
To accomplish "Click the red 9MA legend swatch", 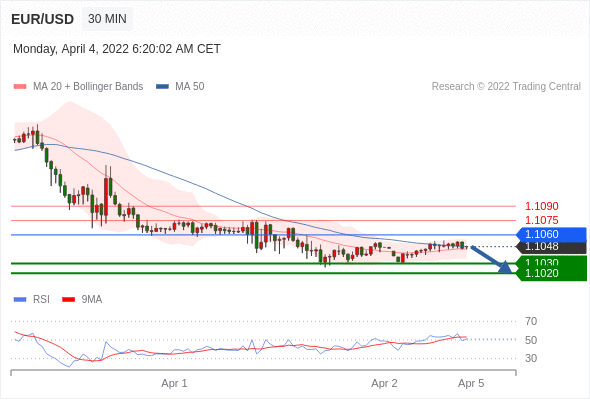I will point(68,300).
